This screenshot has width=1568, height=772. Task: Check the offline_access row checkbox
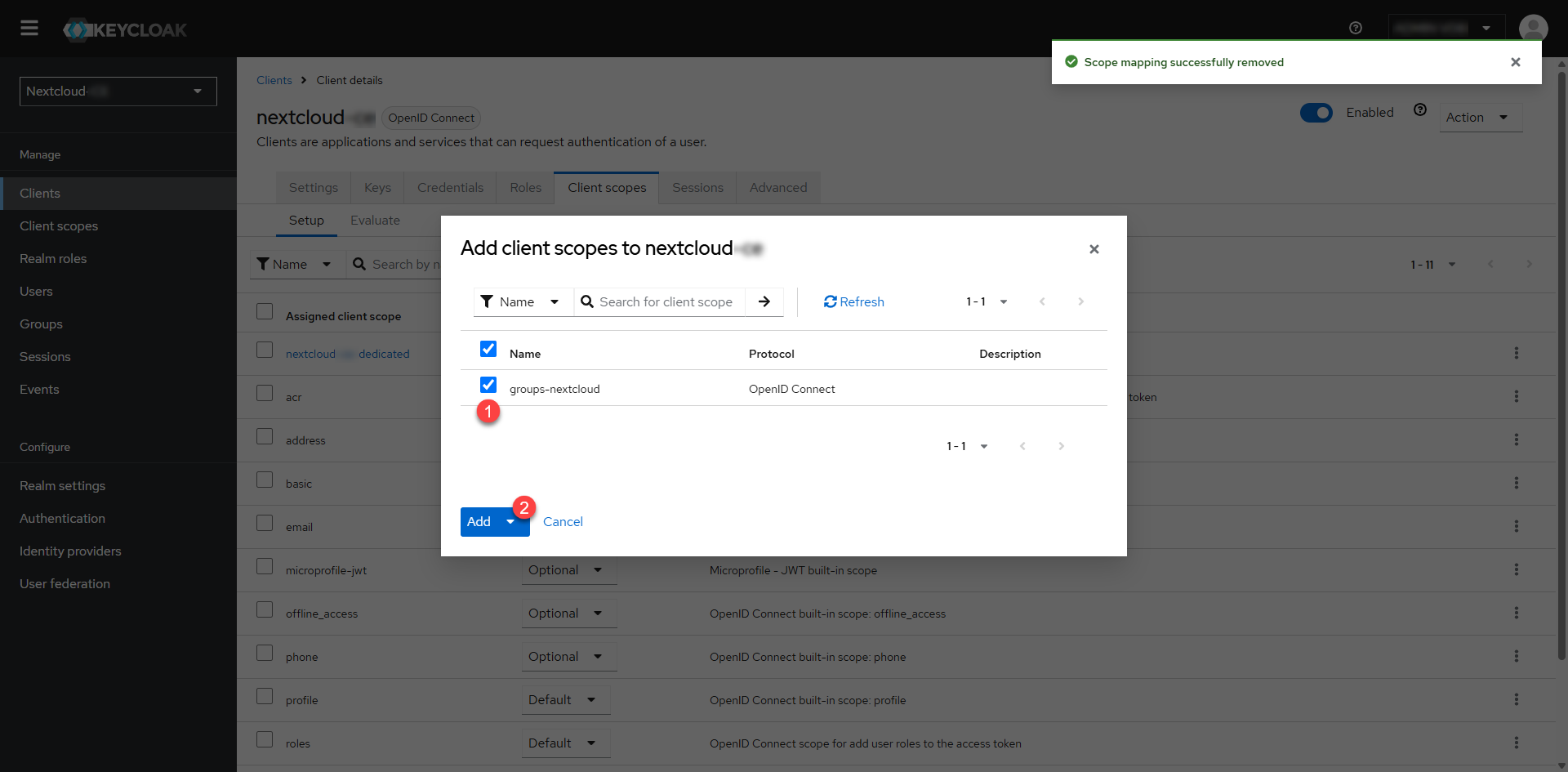pos(265,609)
